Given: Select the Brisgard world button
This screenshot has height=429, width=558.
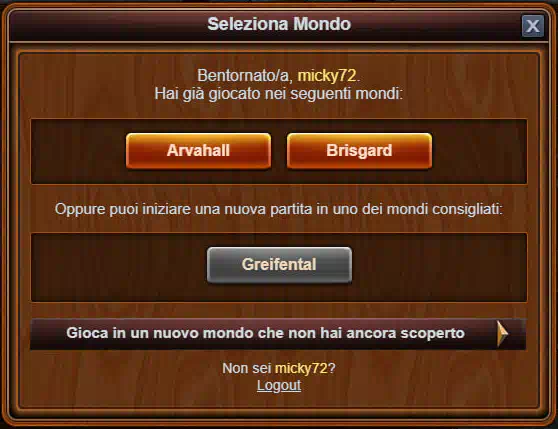Looking at the screenshot, I should 359,150.
